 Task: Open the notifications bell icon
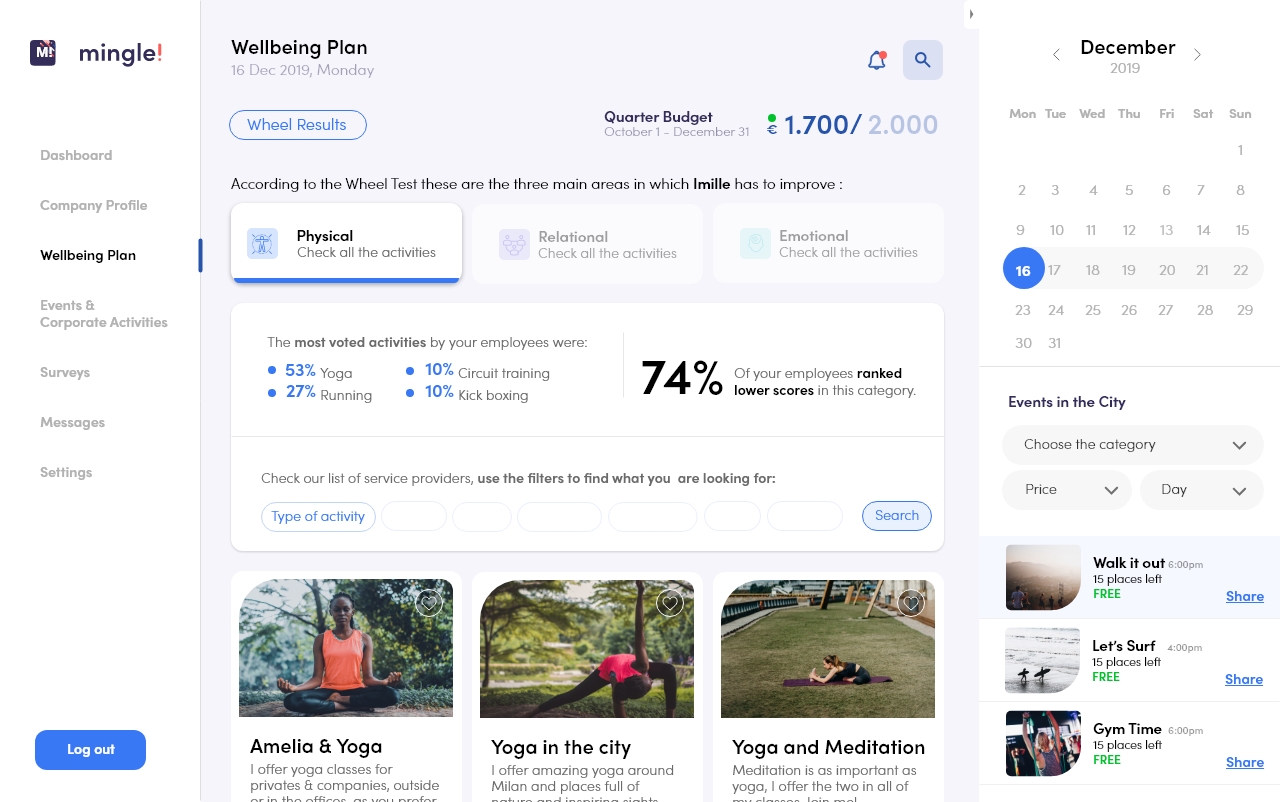(x=877, y=61)
